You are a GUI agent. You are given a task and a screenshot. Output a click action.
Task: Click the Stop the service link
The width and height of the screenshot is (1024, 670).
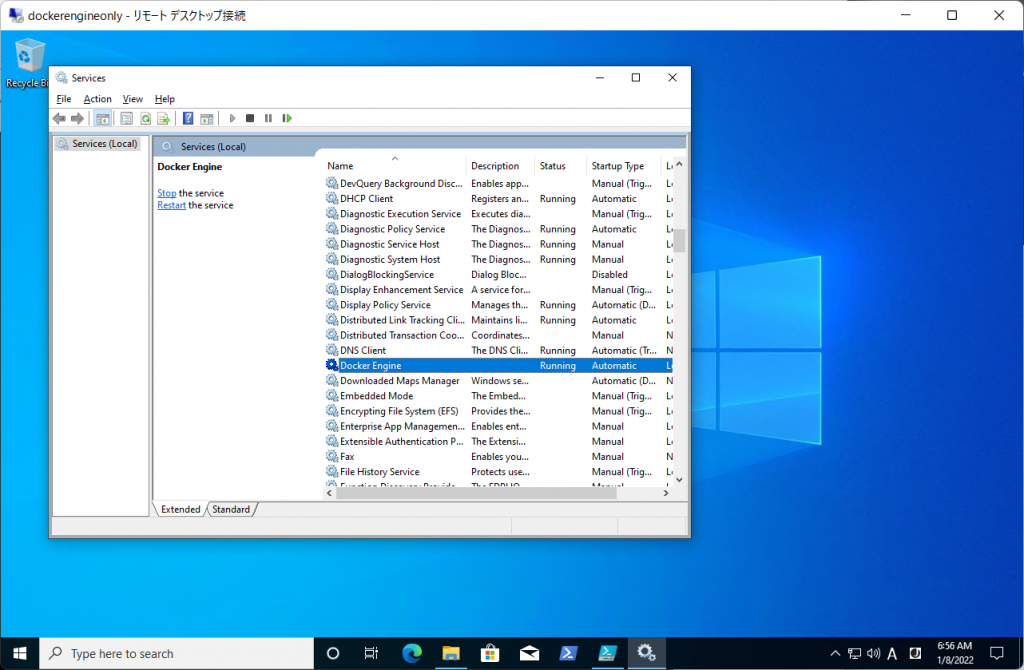166,193
